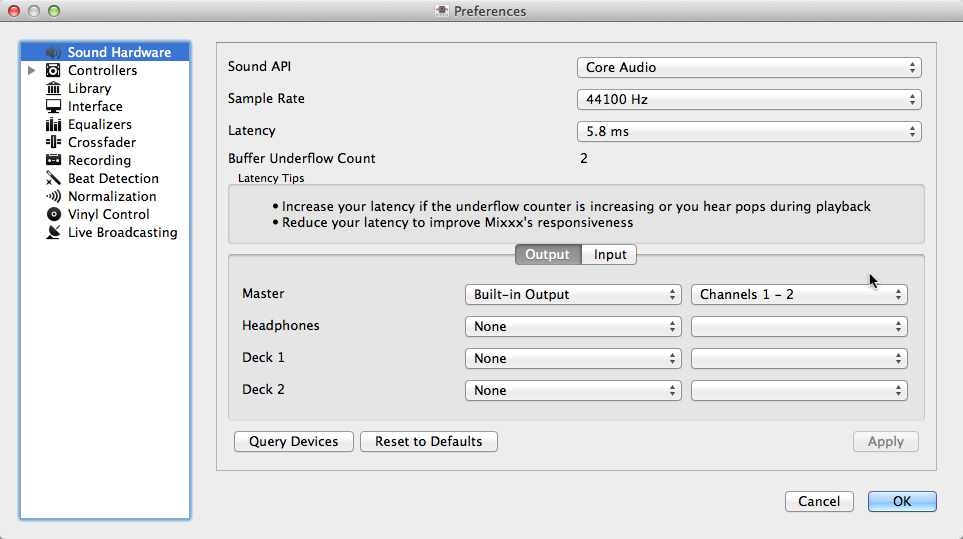Open Beat Detection preferences
This screenshot has height=539, width=963.
[112, 178]
